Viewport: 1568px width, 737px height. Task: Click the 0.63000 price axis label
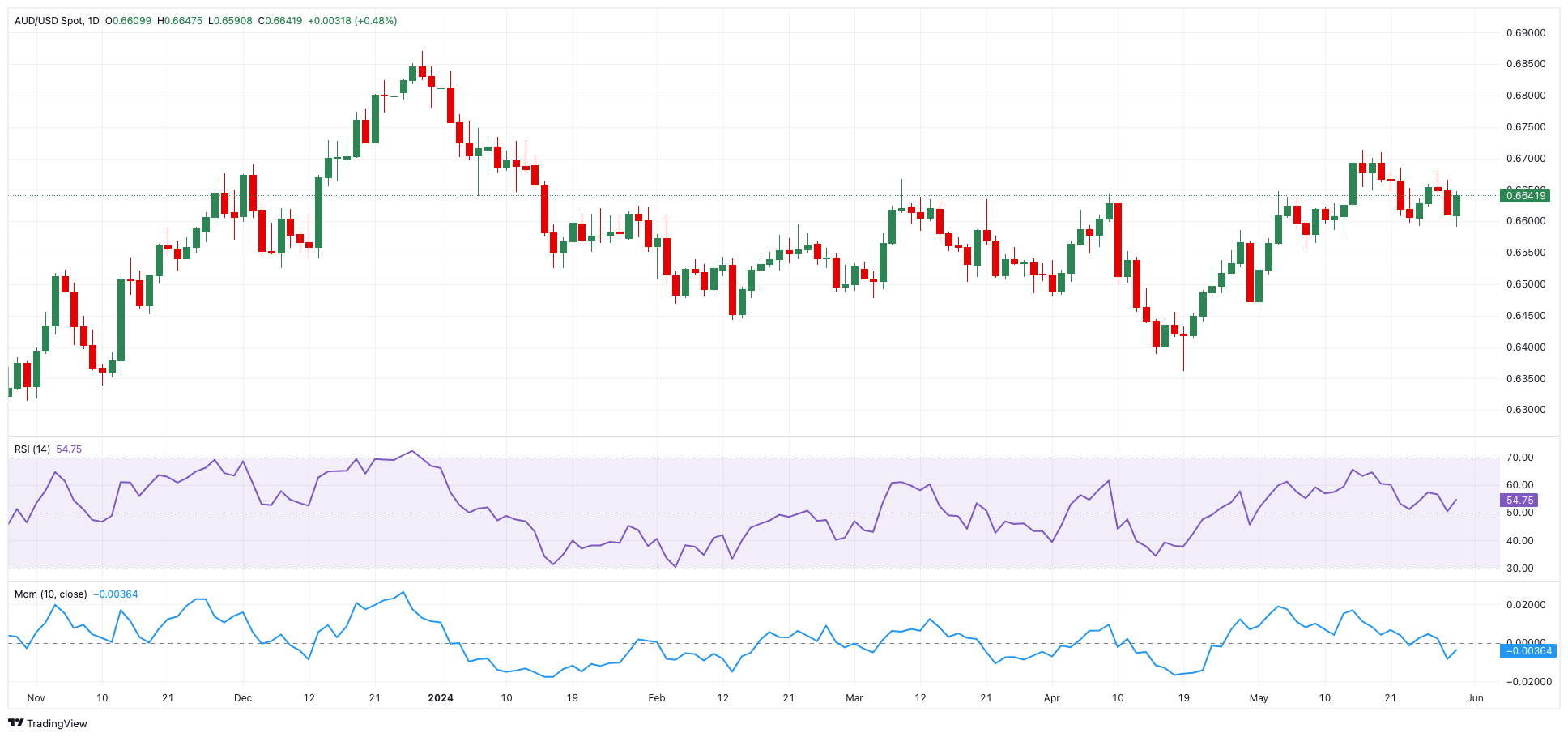point(1526,410)
